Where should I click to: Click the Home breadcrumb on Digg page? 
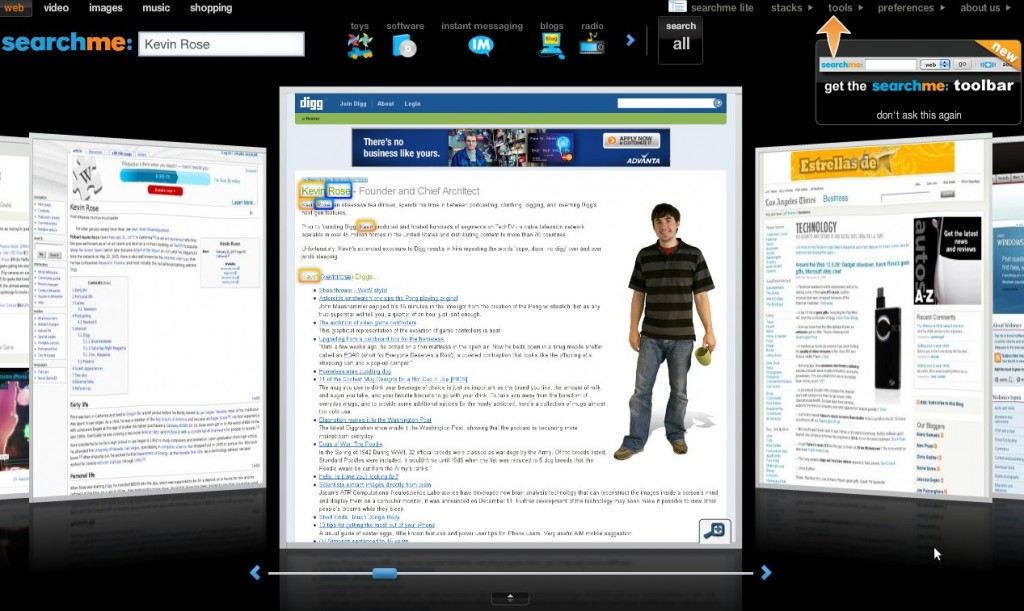click(311, 119)
